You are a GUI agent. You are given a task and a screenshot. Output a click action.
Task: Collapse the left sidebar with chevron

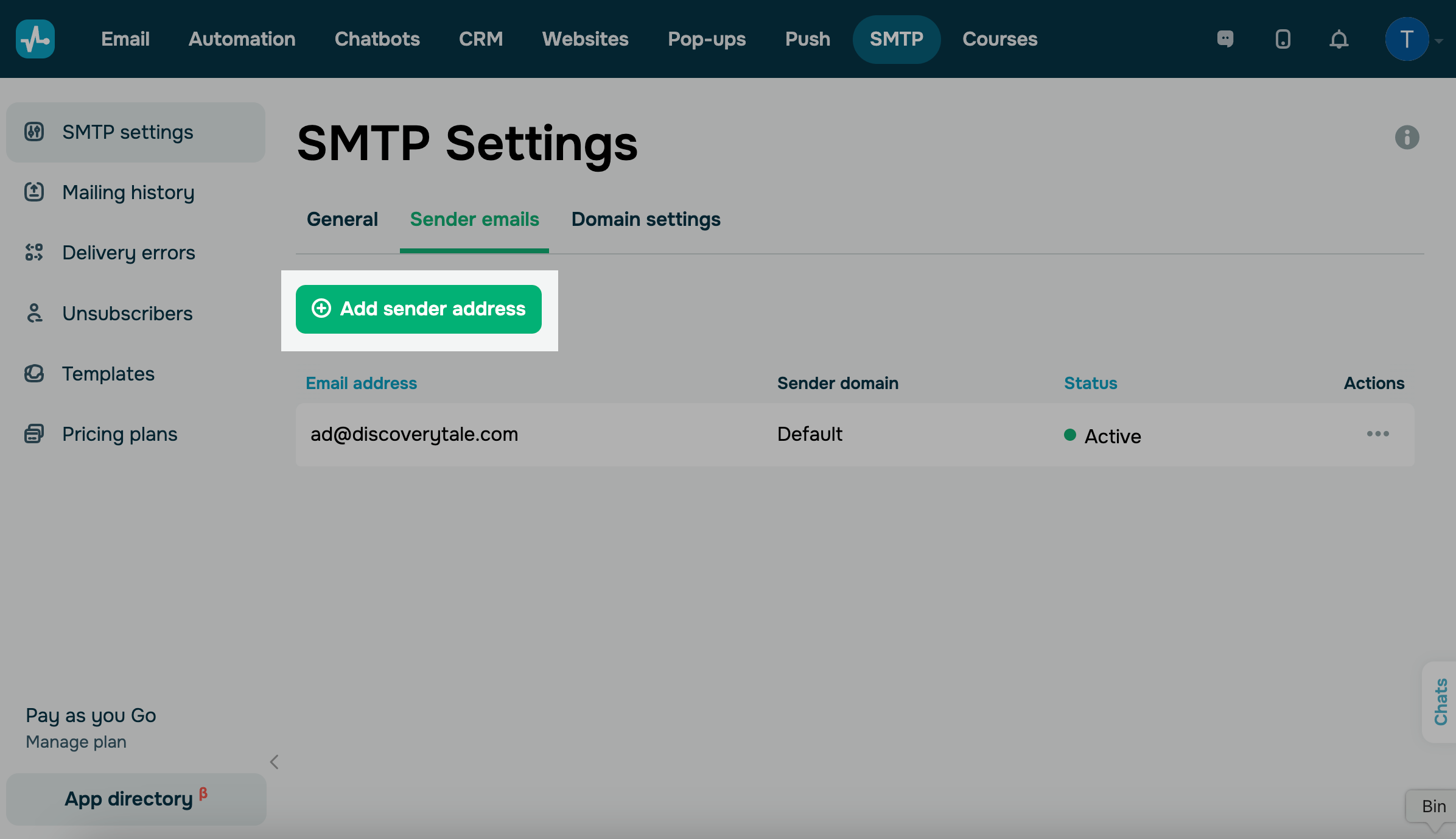(275, 762)
